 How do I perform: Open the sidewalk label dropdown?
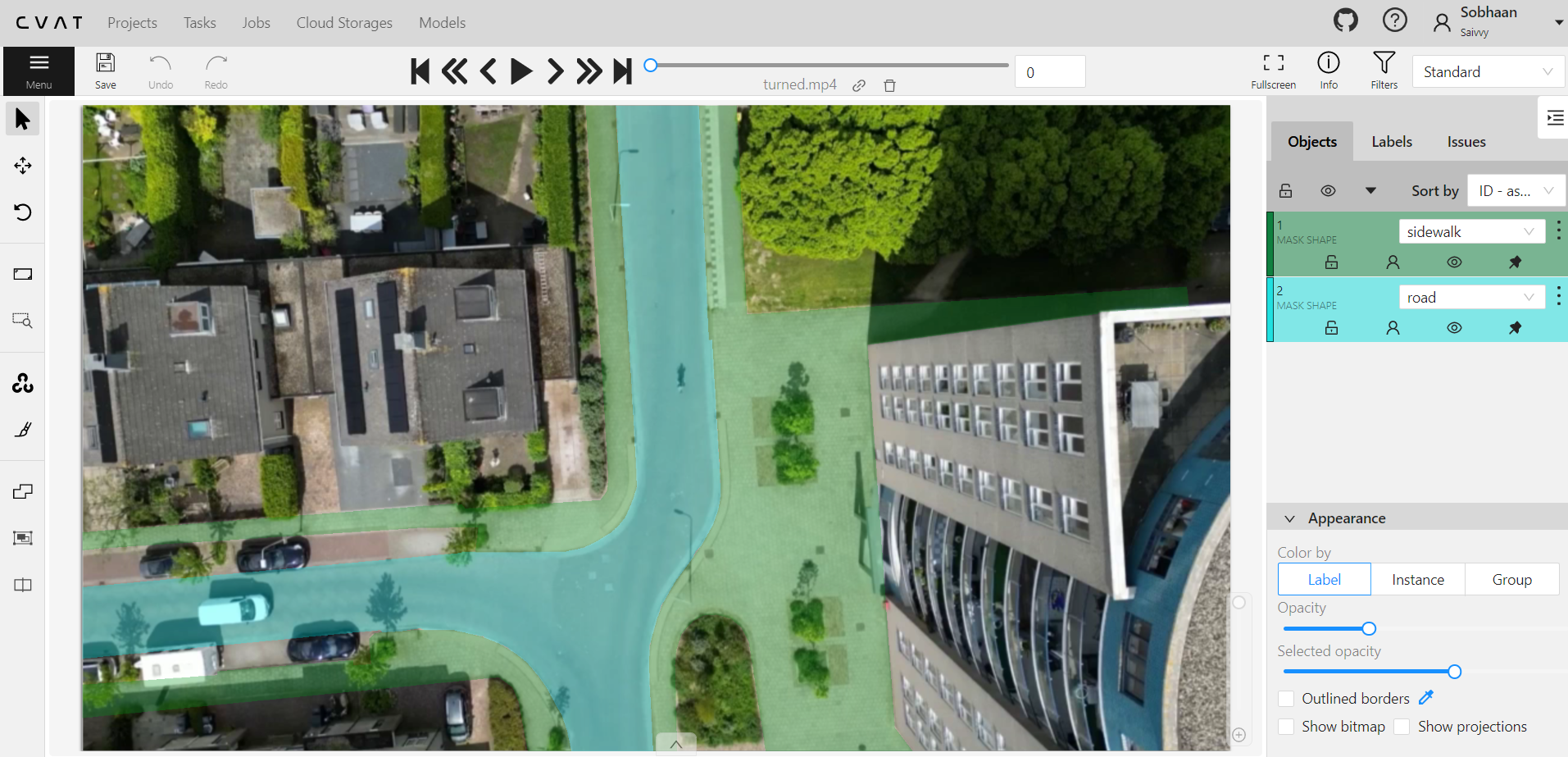click(1471, 232)
